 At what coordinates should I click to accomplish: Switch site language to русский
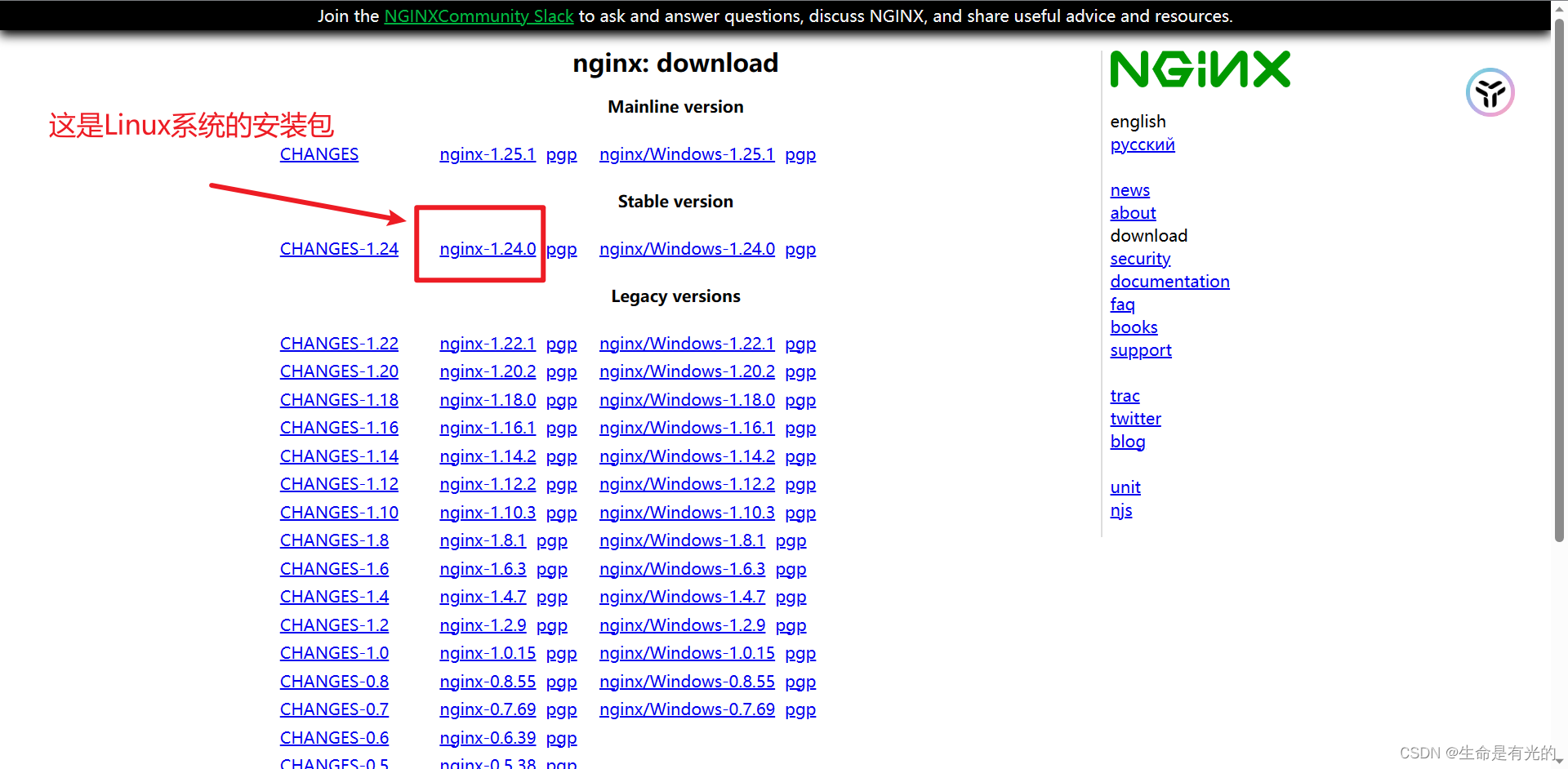(x=1143, y=144)
